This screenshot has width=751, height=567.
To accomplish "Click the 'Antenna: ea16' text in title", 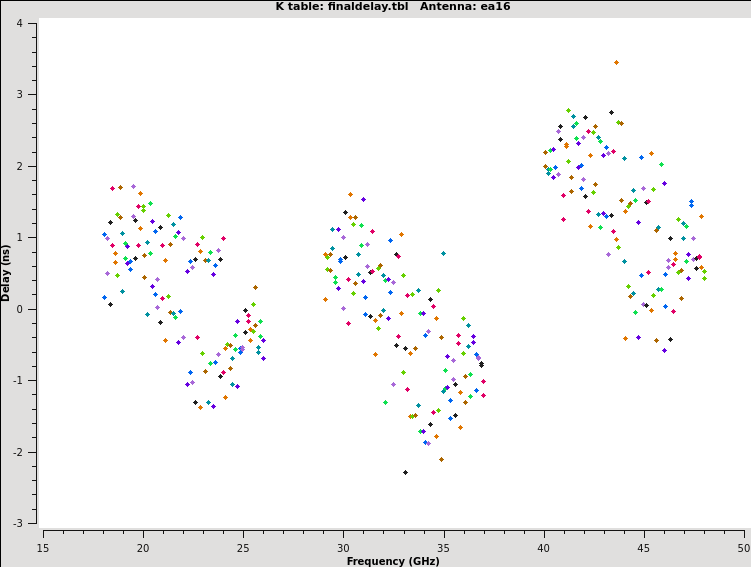I will pos(461,7).
